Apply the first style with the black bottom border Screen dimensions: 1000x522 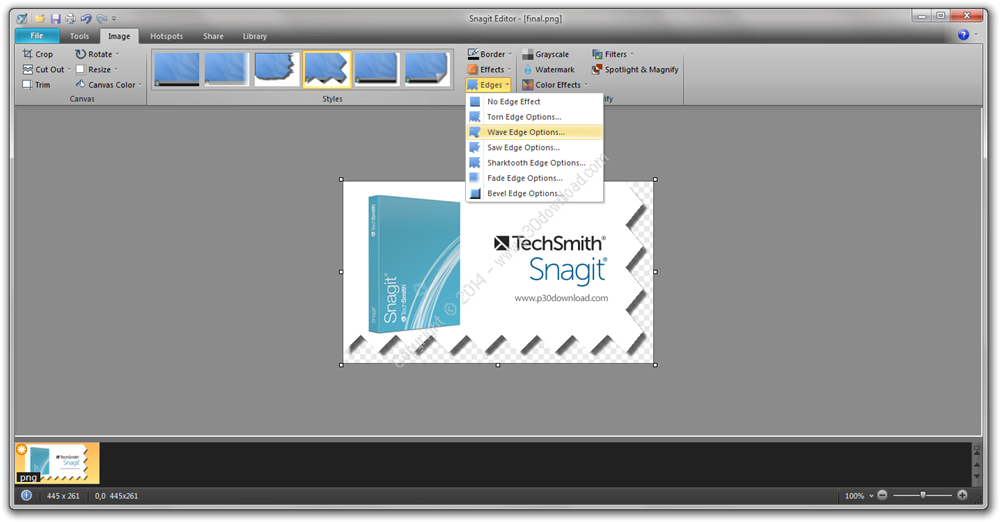coord(177,69)
